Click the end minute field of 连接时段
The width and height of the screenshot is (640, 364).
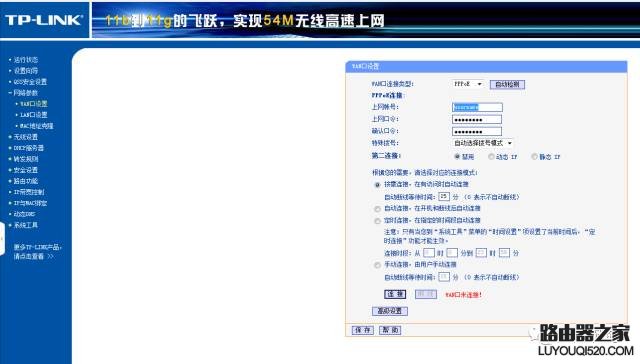click(x=504, y=253)
